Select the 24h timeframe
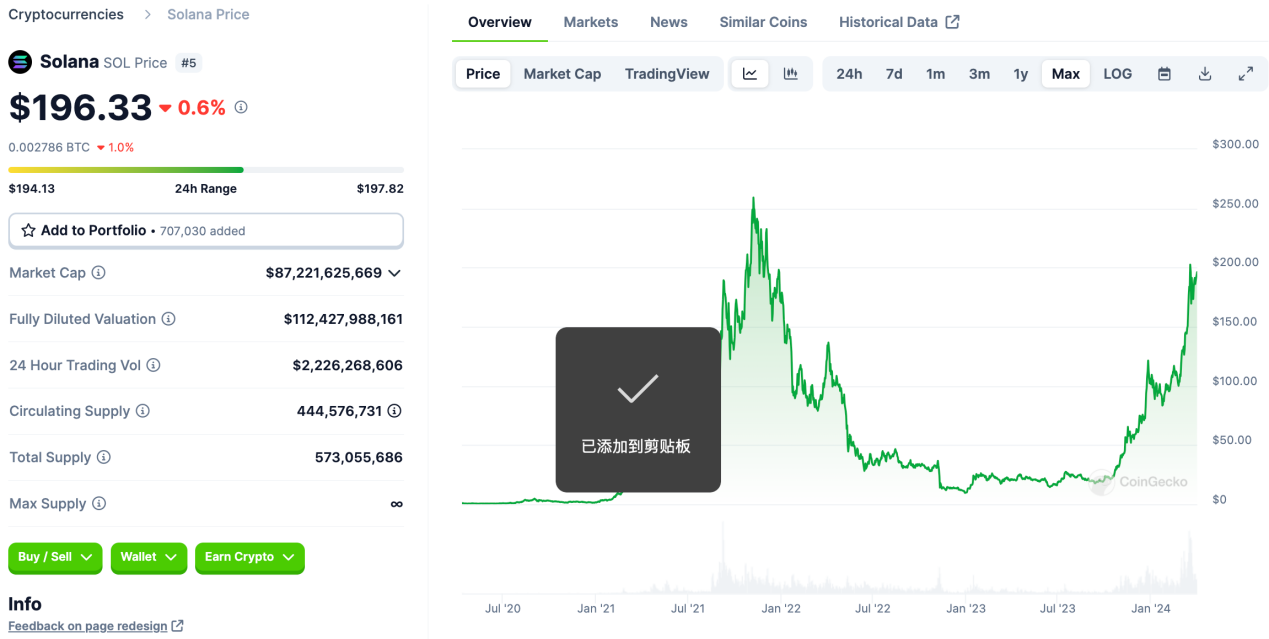 [849, 73]
